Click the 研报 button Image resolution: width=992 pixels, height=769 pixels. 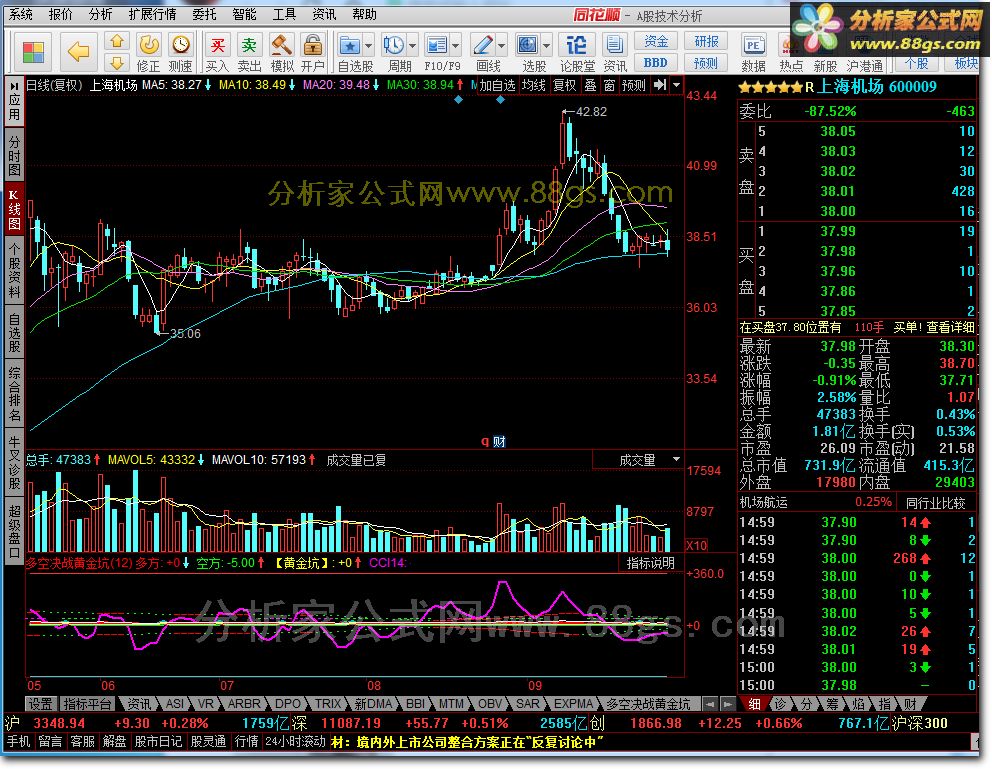point(706,41)
